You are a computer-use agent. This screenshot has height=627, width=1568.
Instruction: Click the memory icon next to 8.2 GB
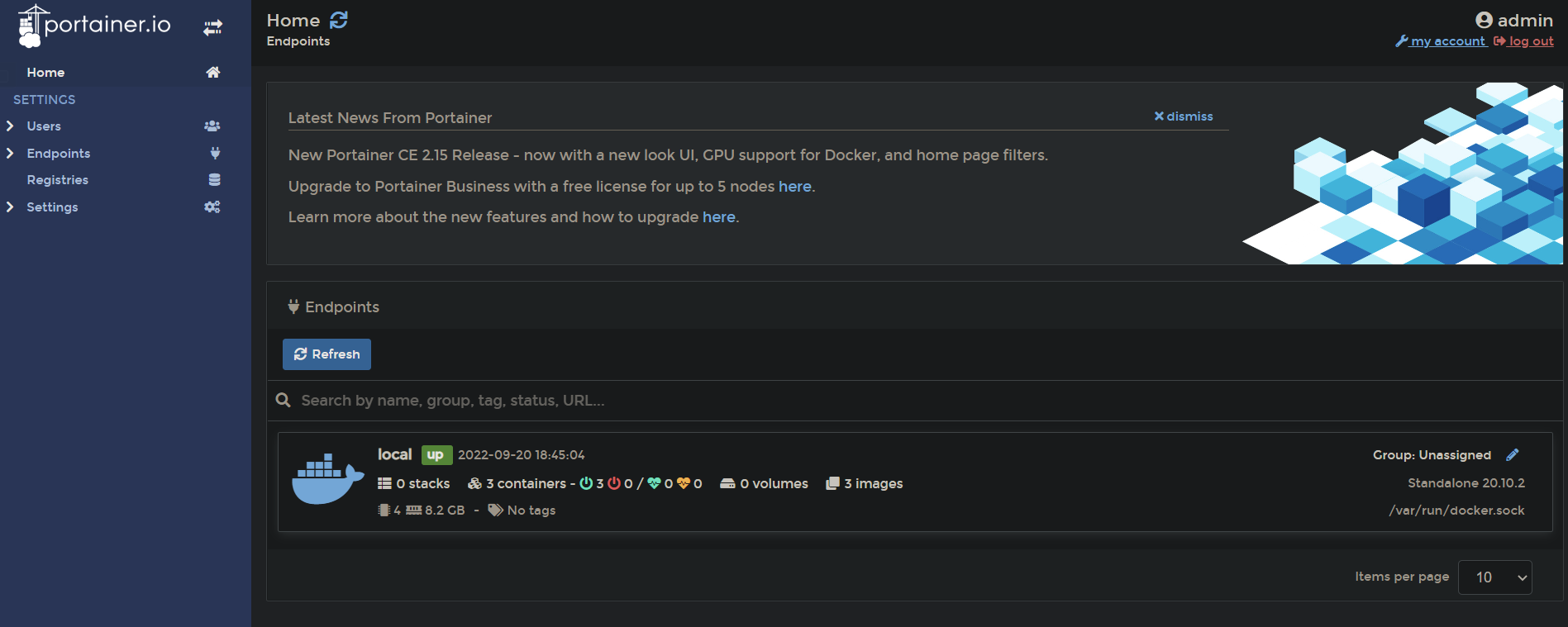click(x=414, y=510)
